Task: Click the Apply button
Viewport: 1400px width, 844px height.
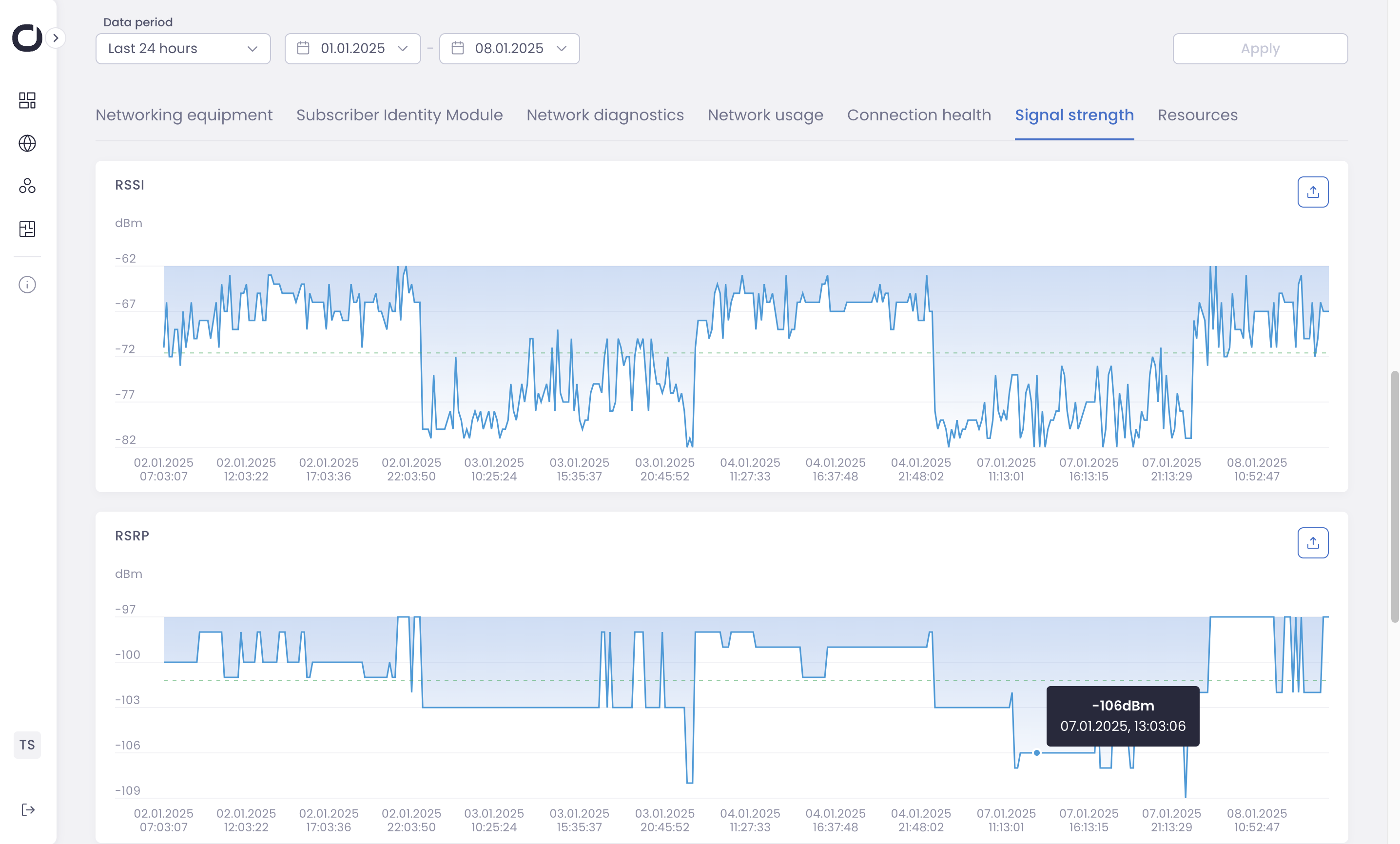Action: (x=1260, y=49)
